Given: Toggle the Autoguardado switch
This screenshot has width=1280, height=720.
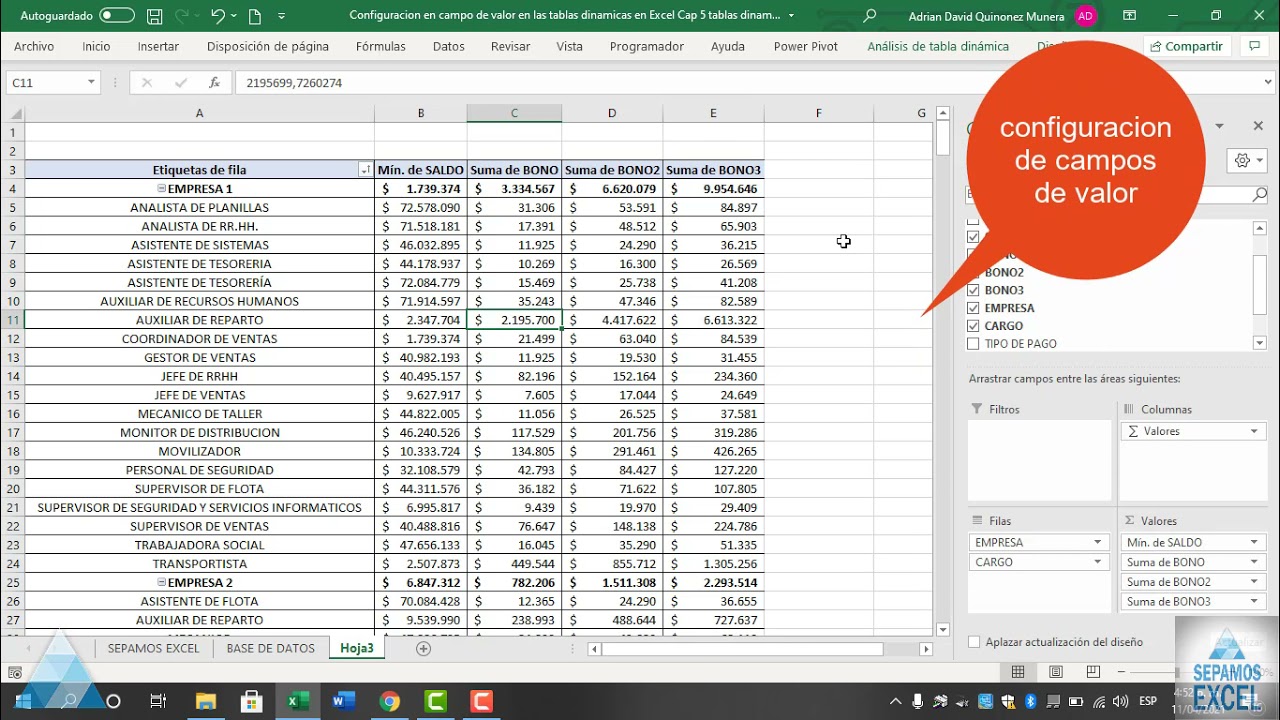Looking at the screenshot, I should click(117, 16).
